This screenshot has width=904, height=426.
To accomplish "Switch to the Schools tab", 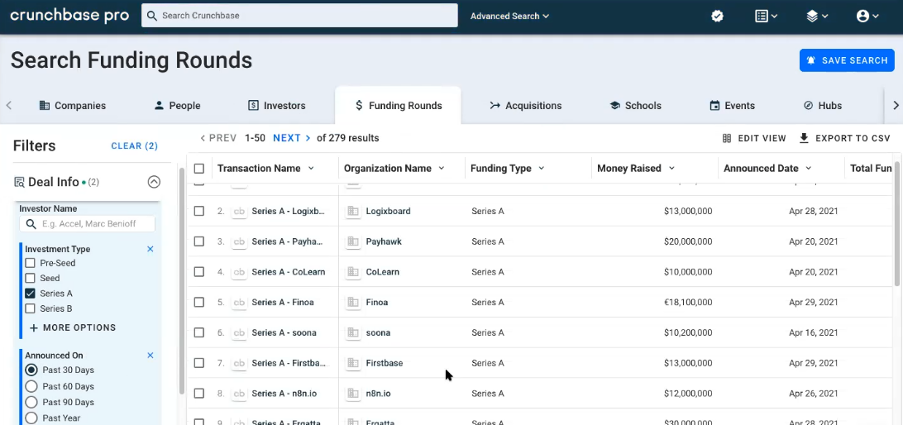I will point(635,105).
